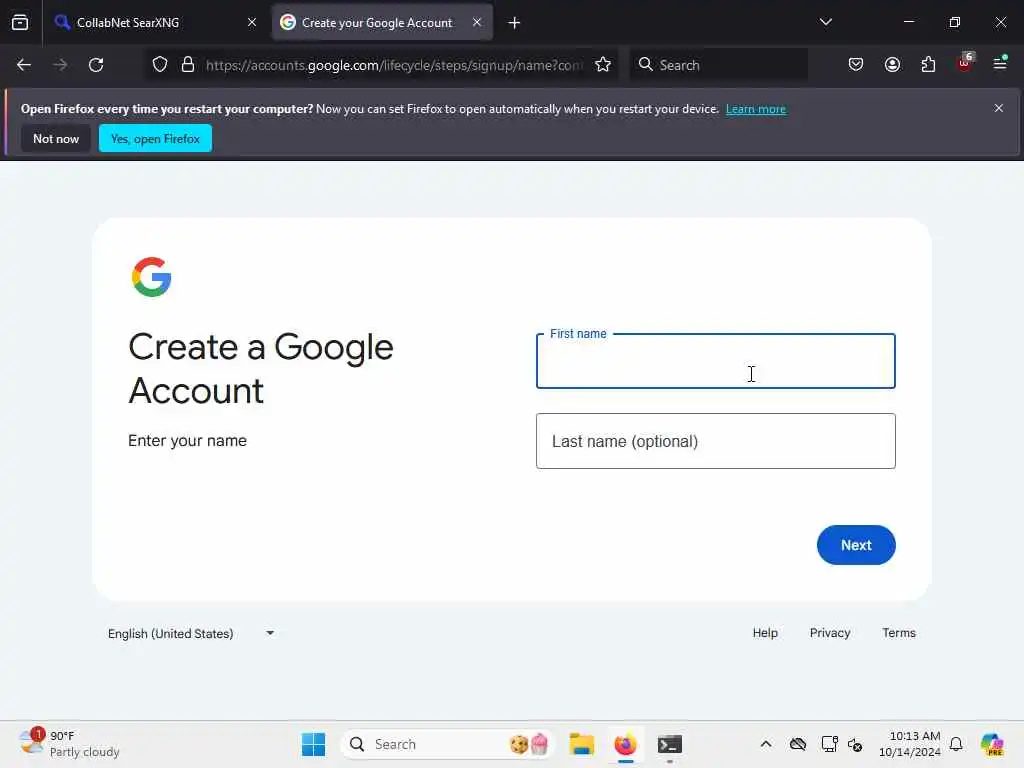The height and width of the screenshot is (768, 1024).
Task: Open the Terminal app from the taskbar
Action: [669, 744]
